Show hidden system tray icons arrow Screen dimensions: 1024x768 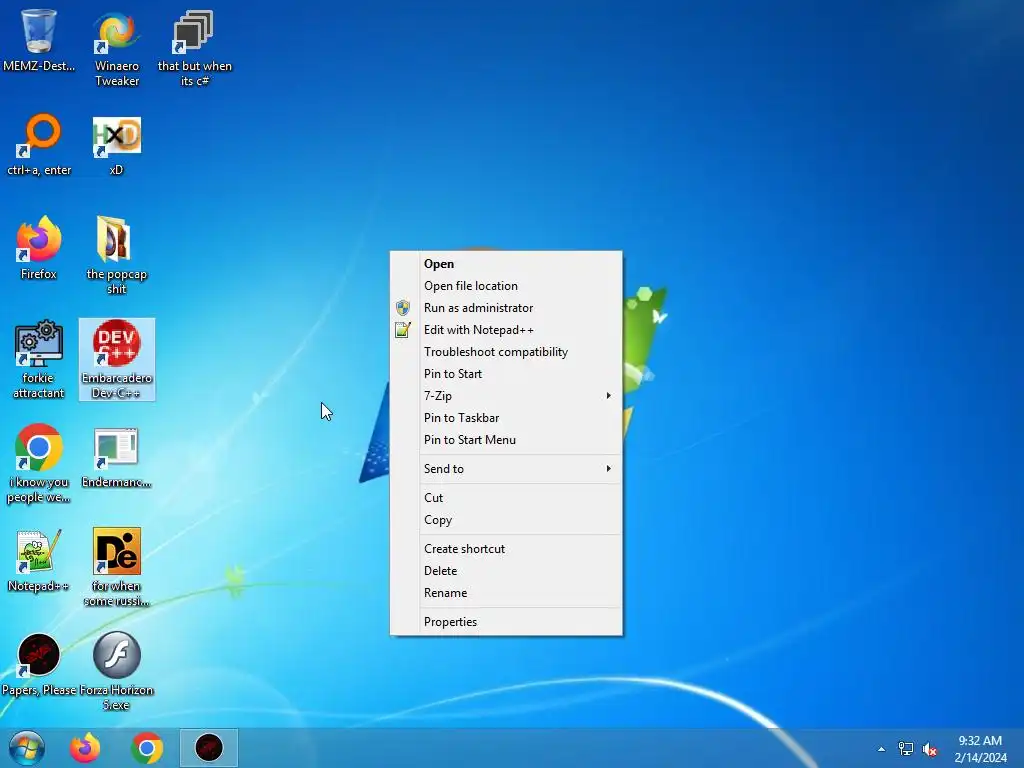882,749
